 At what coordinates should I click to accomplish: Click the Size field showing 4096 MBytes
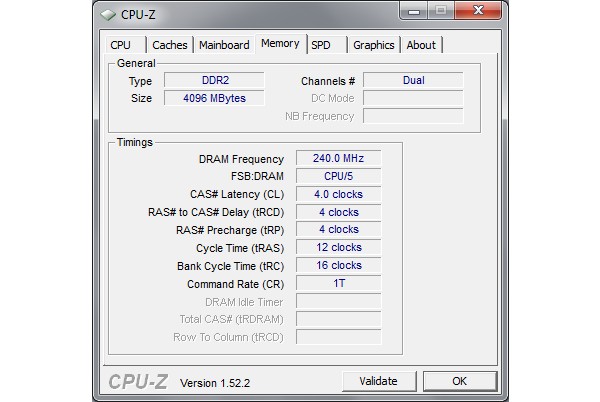(x=214, y=98)
